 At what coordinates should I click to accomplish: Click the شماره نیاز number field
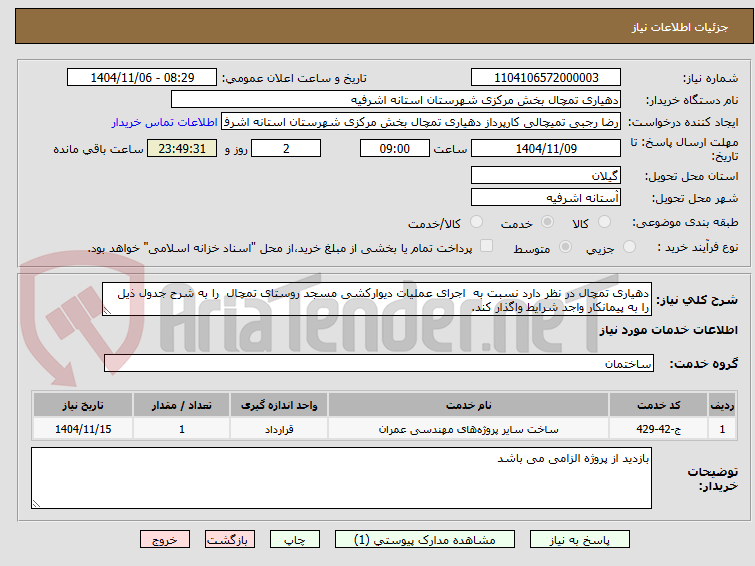pyautogui.click(x=546, y=78)
